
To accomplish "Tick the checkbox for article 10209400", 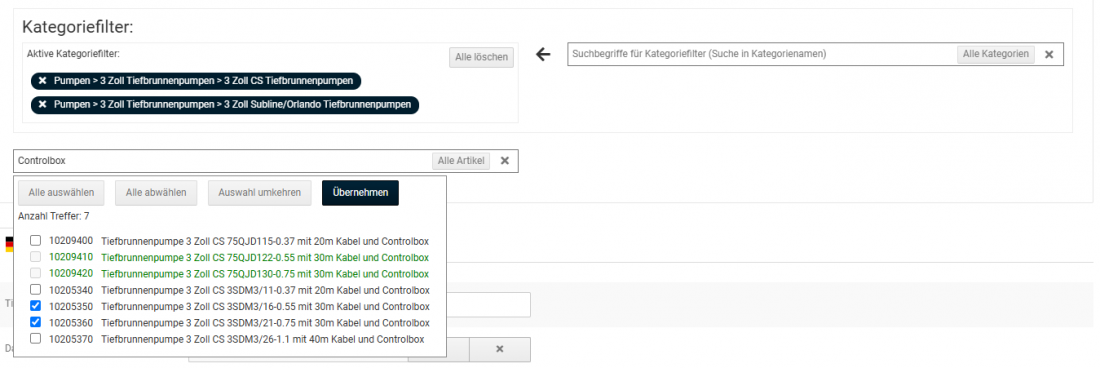I will coord(35,240).
